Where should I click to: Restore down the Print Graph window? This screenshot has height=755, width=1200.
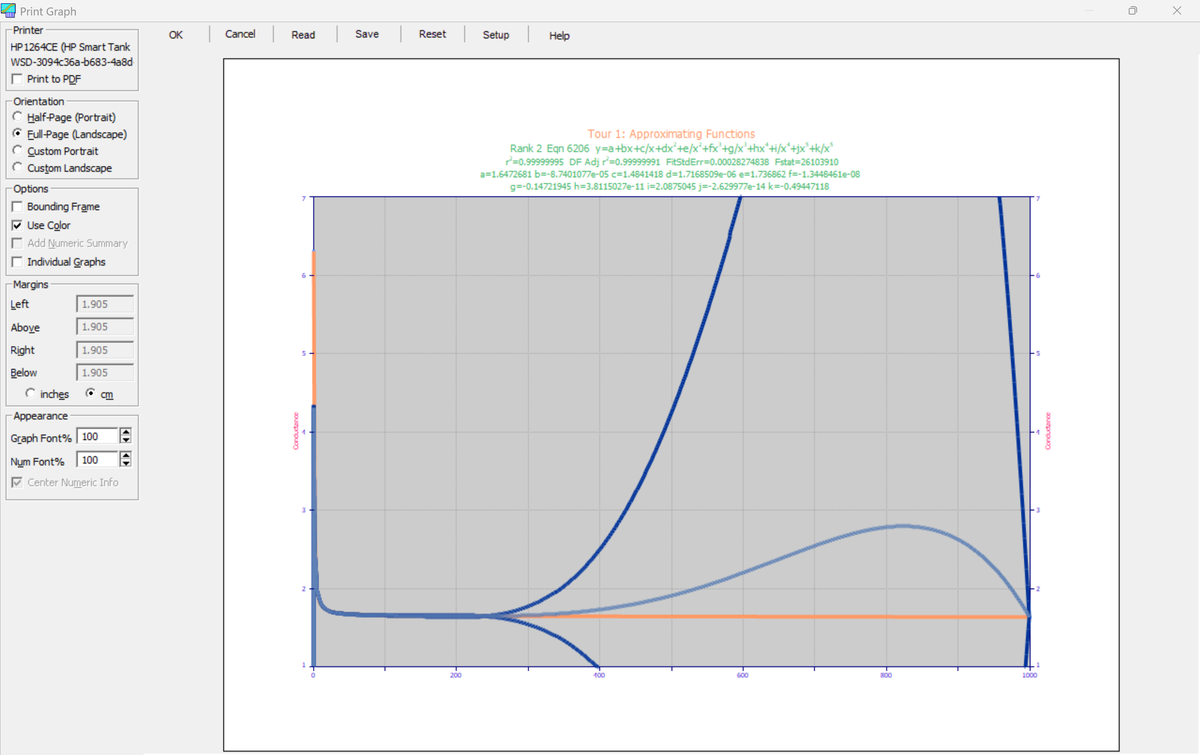click(x=1133, y=11)
